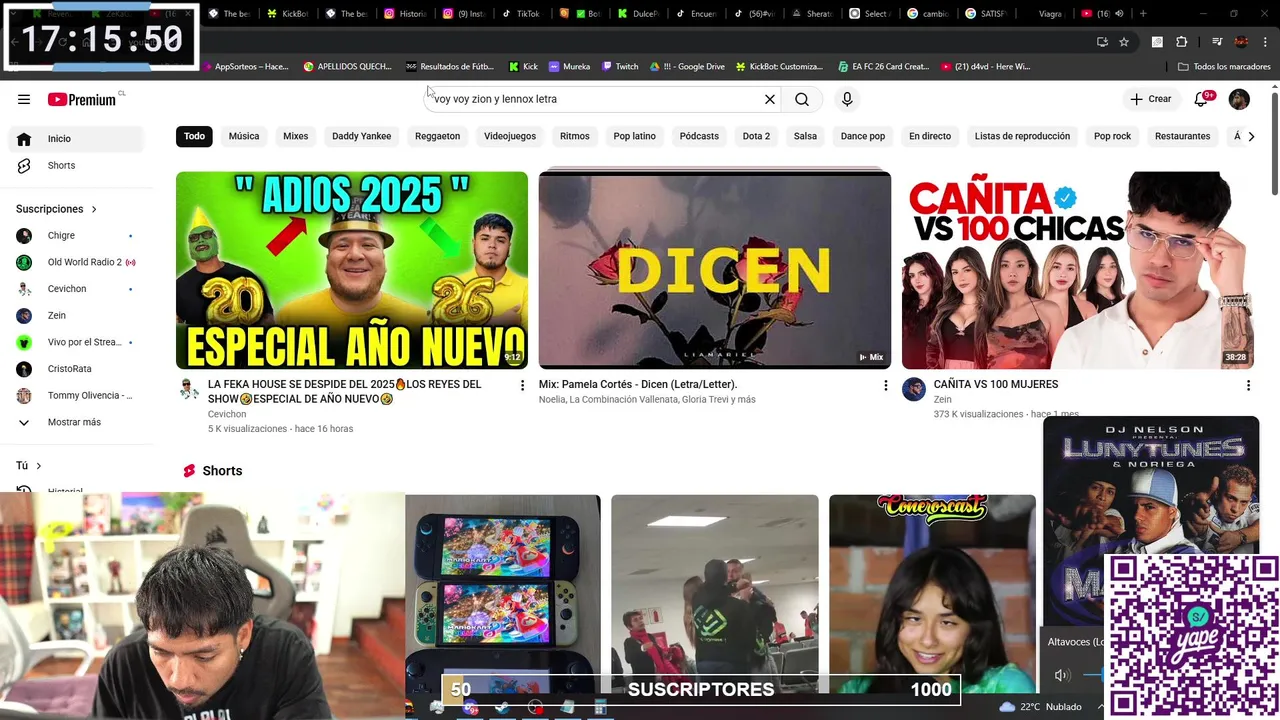Expand the Tú section

pos(29,466)
